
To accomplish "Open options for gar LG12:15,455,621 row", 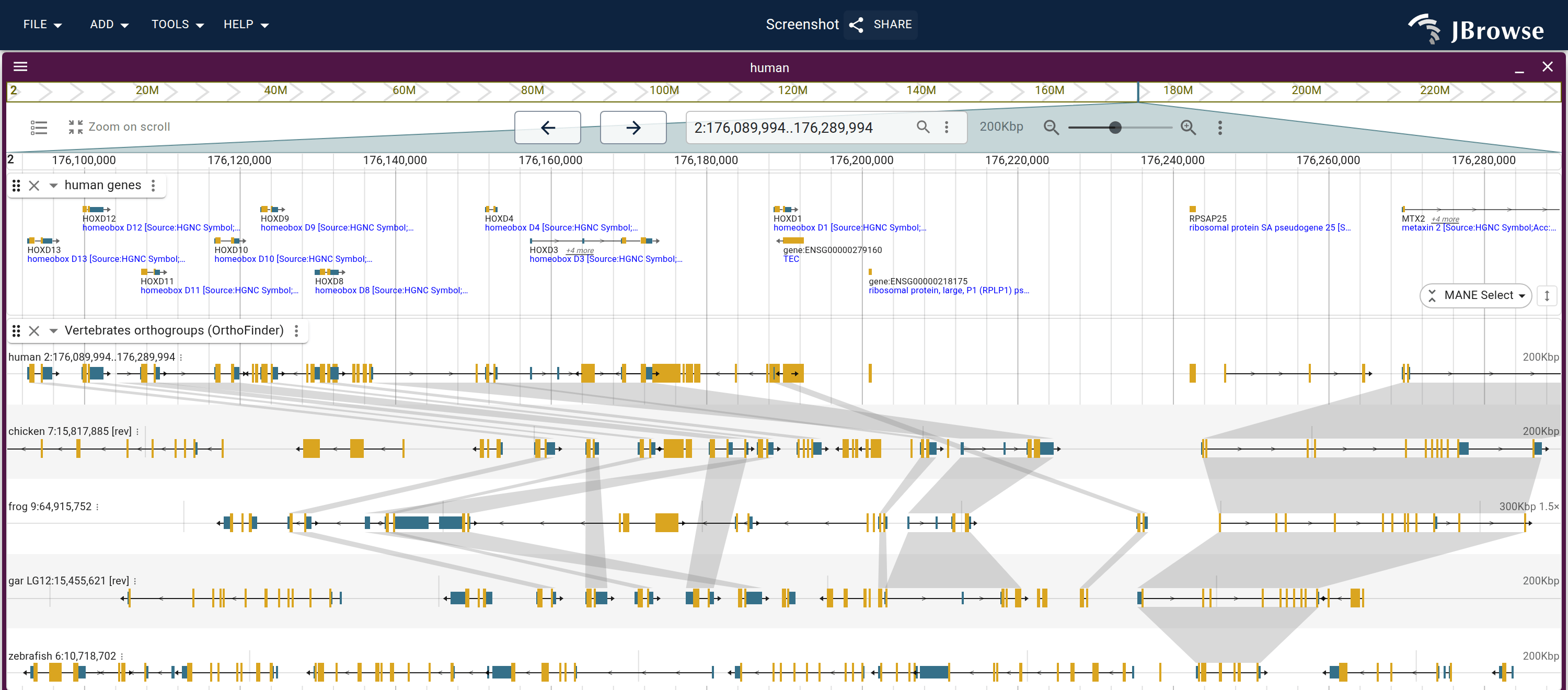I will (x=134, y=581).
